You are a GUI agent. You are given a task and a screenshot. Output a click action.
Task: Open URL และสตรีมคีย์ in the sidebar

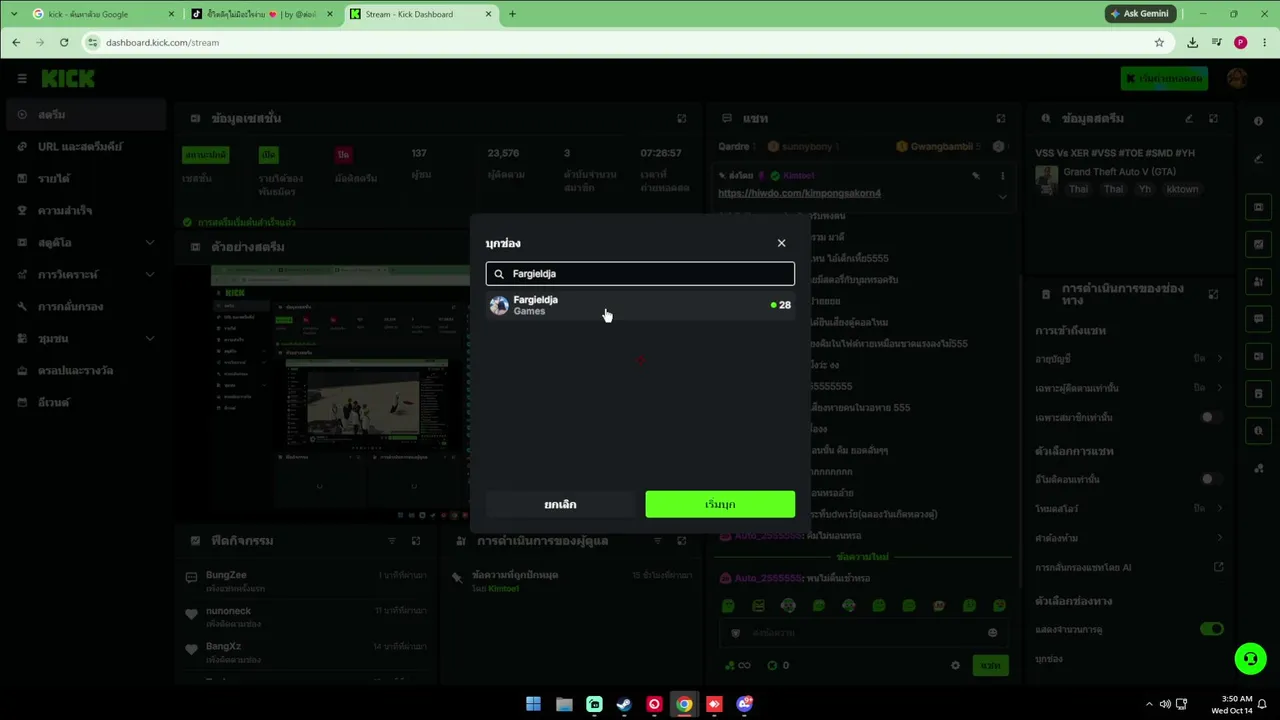pyautogui.click(x=84, y=146)
